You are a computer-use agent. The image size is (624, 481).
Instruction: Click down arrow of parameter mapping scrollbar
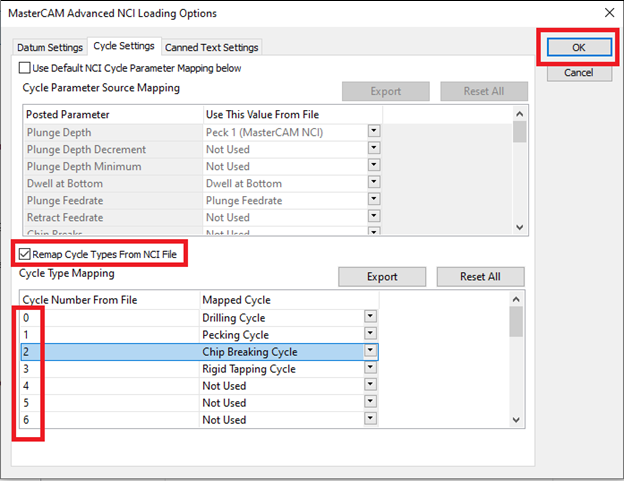click(519, 228)
